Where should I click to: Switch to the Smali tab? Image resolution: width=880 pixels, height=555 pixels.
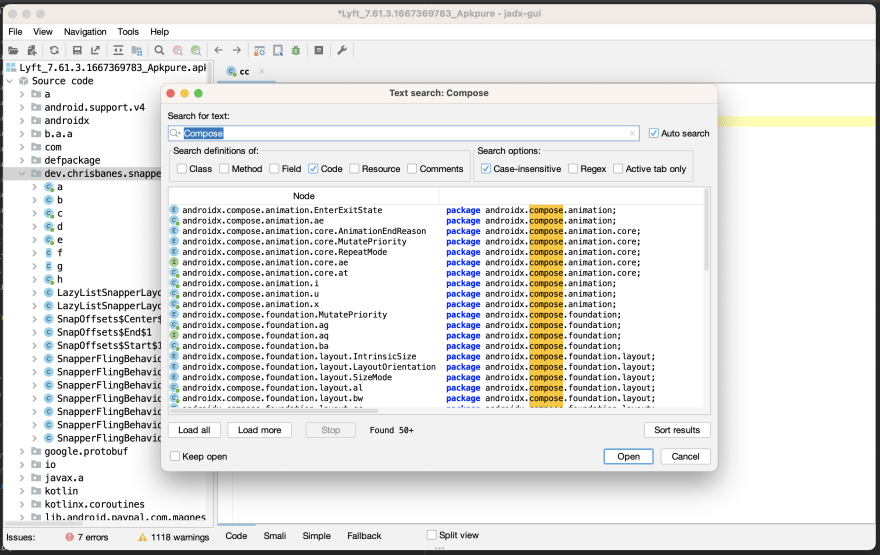pos(275,536)
